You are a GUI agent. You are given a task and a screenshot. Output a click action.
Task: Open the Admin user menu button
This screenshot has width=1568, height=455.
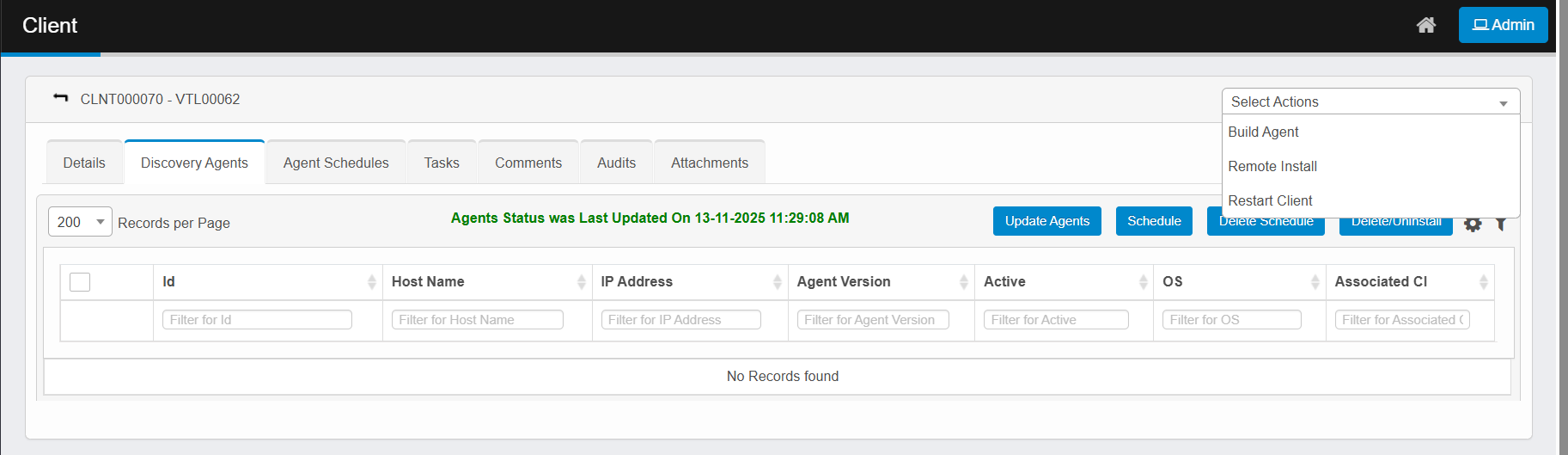pyautogui.click(x=1502, y=25)
